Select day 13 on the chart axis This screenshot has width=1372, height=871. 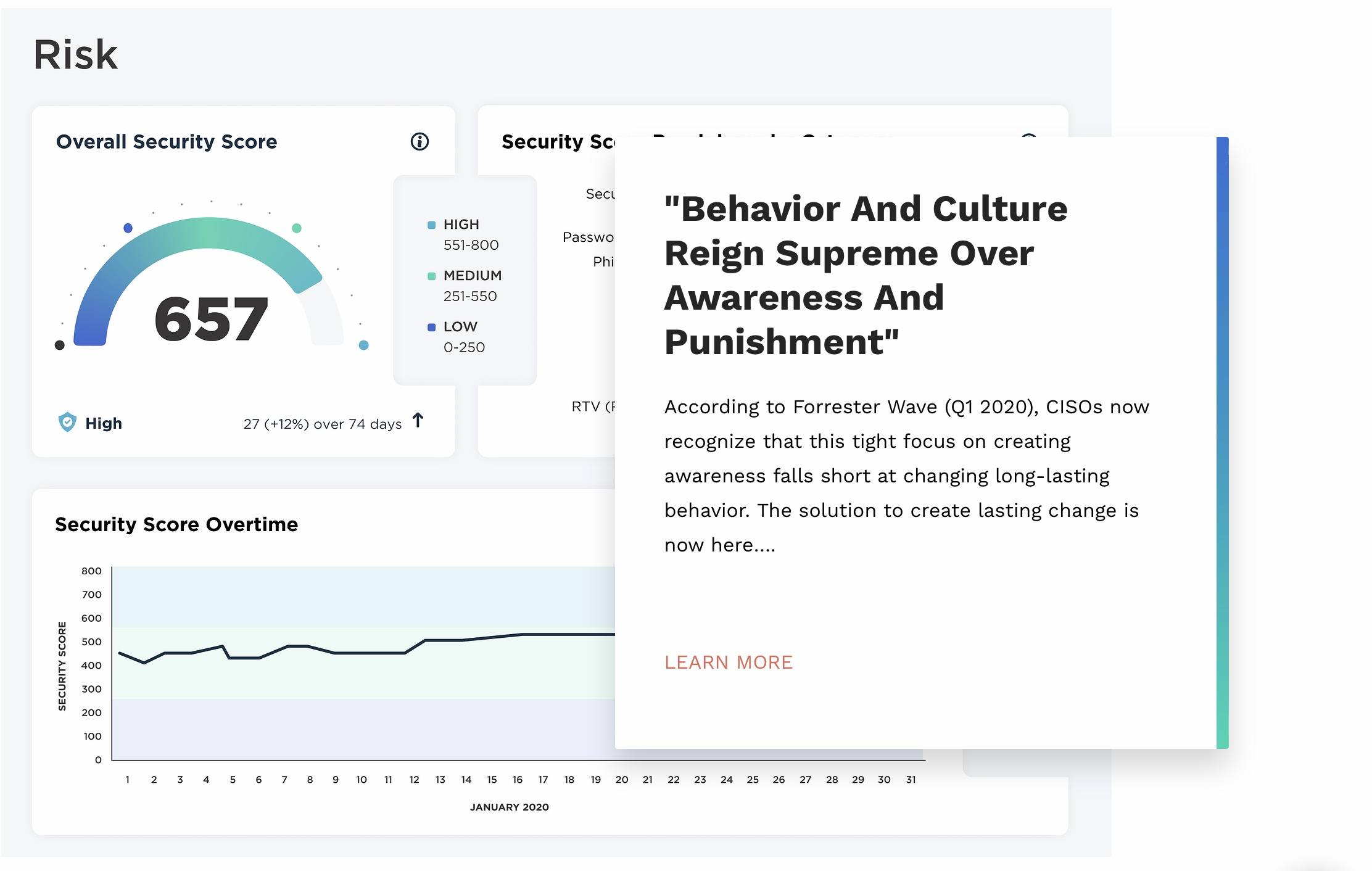[440, 780]
